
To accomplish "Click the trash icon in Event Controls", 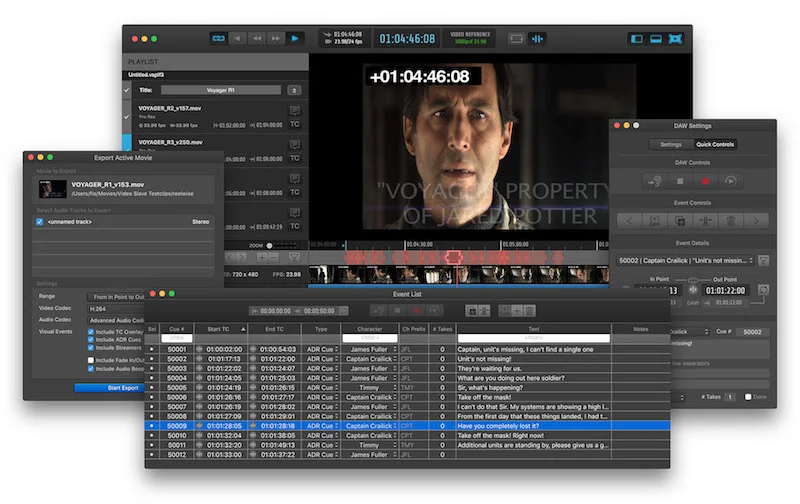I will point(731,221).
